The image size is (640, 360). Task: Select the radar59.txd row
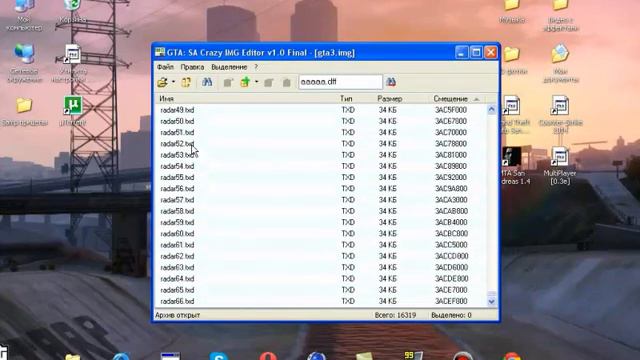coord(321,222)
